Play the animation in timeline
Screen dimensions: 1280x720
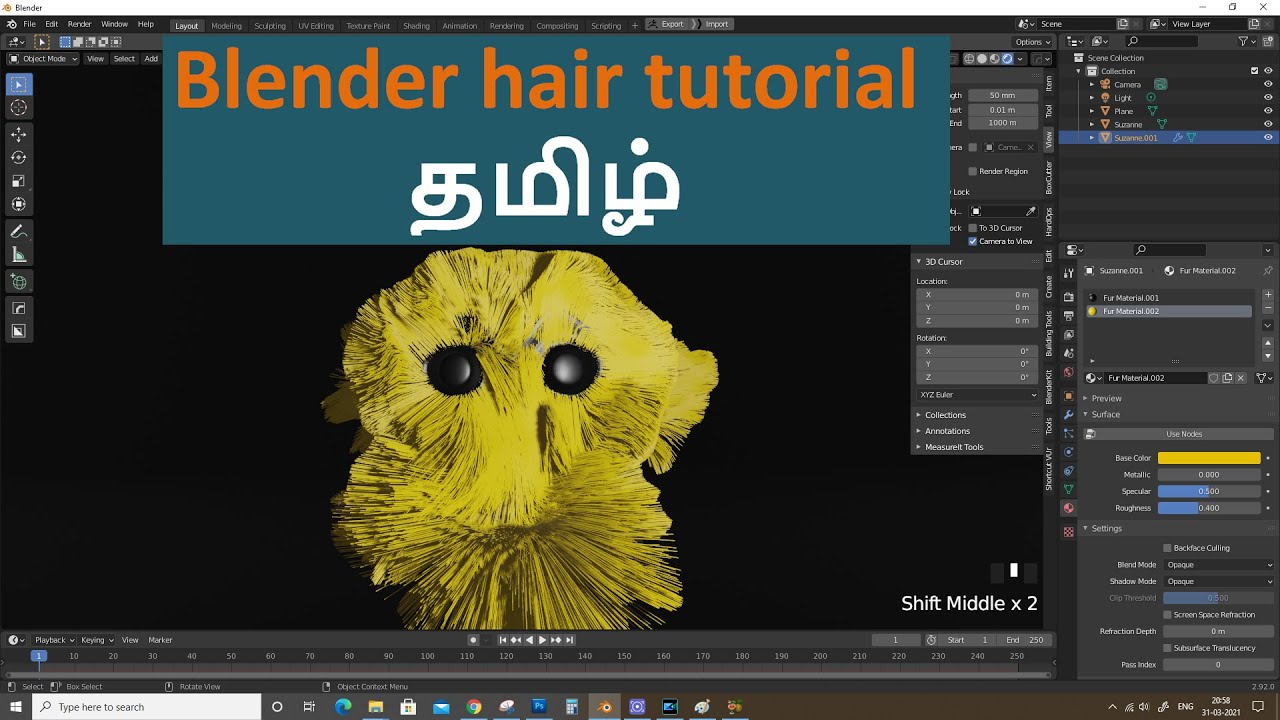tap(542, 640)
